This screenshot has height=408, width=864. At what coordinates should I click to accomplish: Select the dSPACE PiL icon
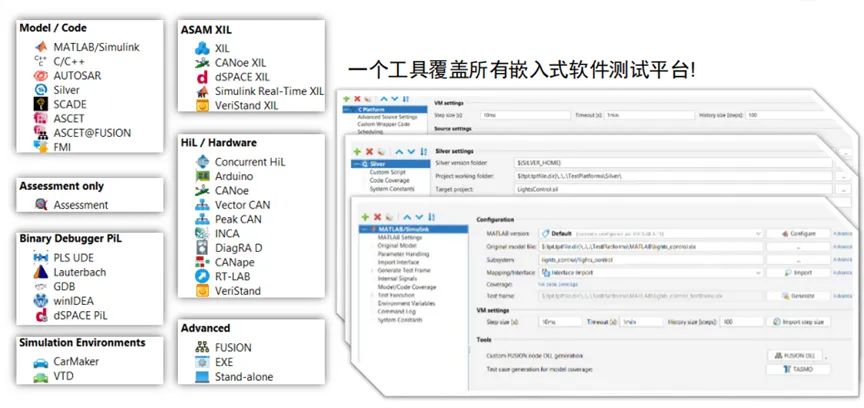point(41,315)
